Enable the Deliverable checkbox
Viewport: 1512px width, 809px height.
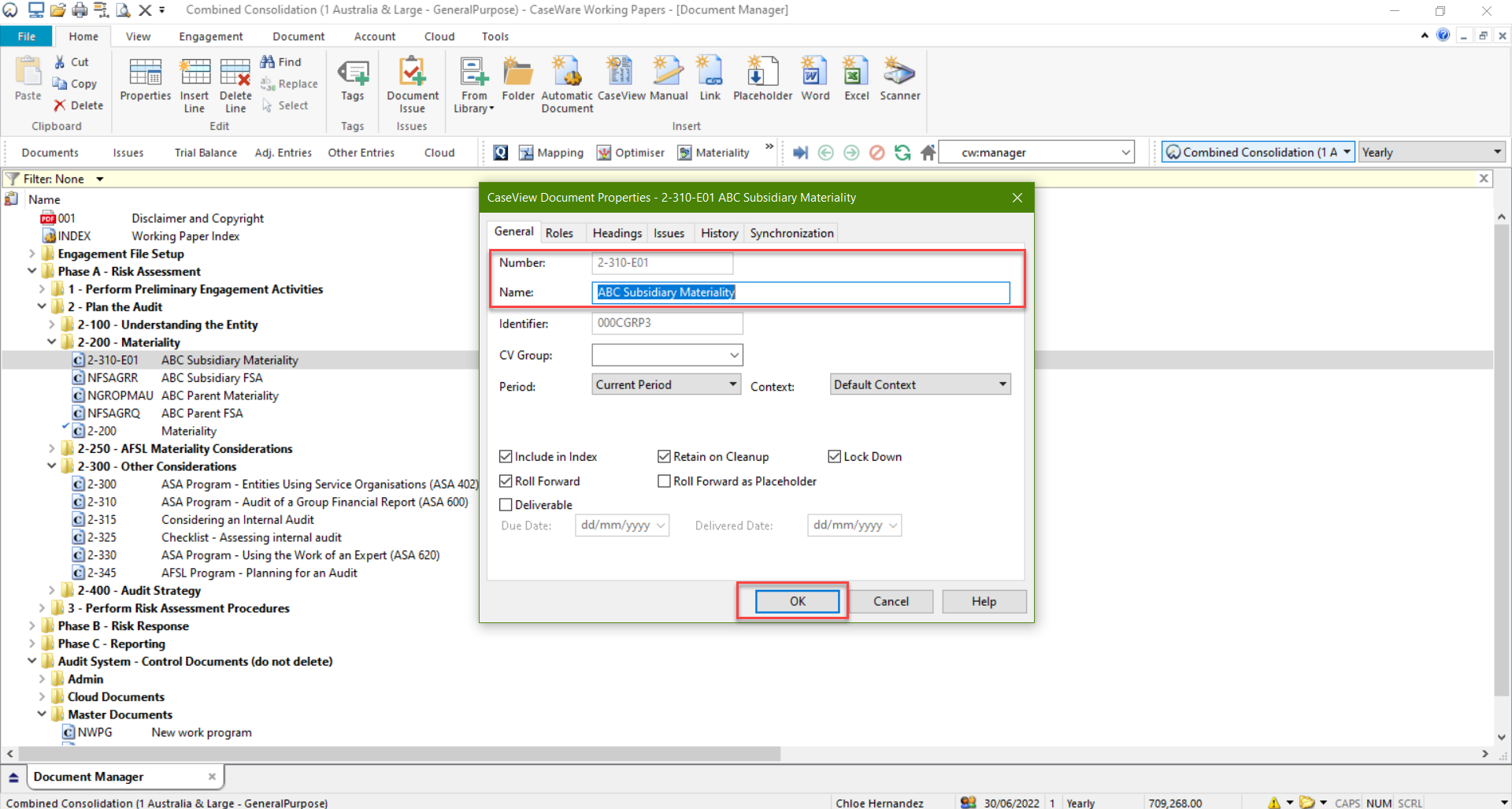506,505
